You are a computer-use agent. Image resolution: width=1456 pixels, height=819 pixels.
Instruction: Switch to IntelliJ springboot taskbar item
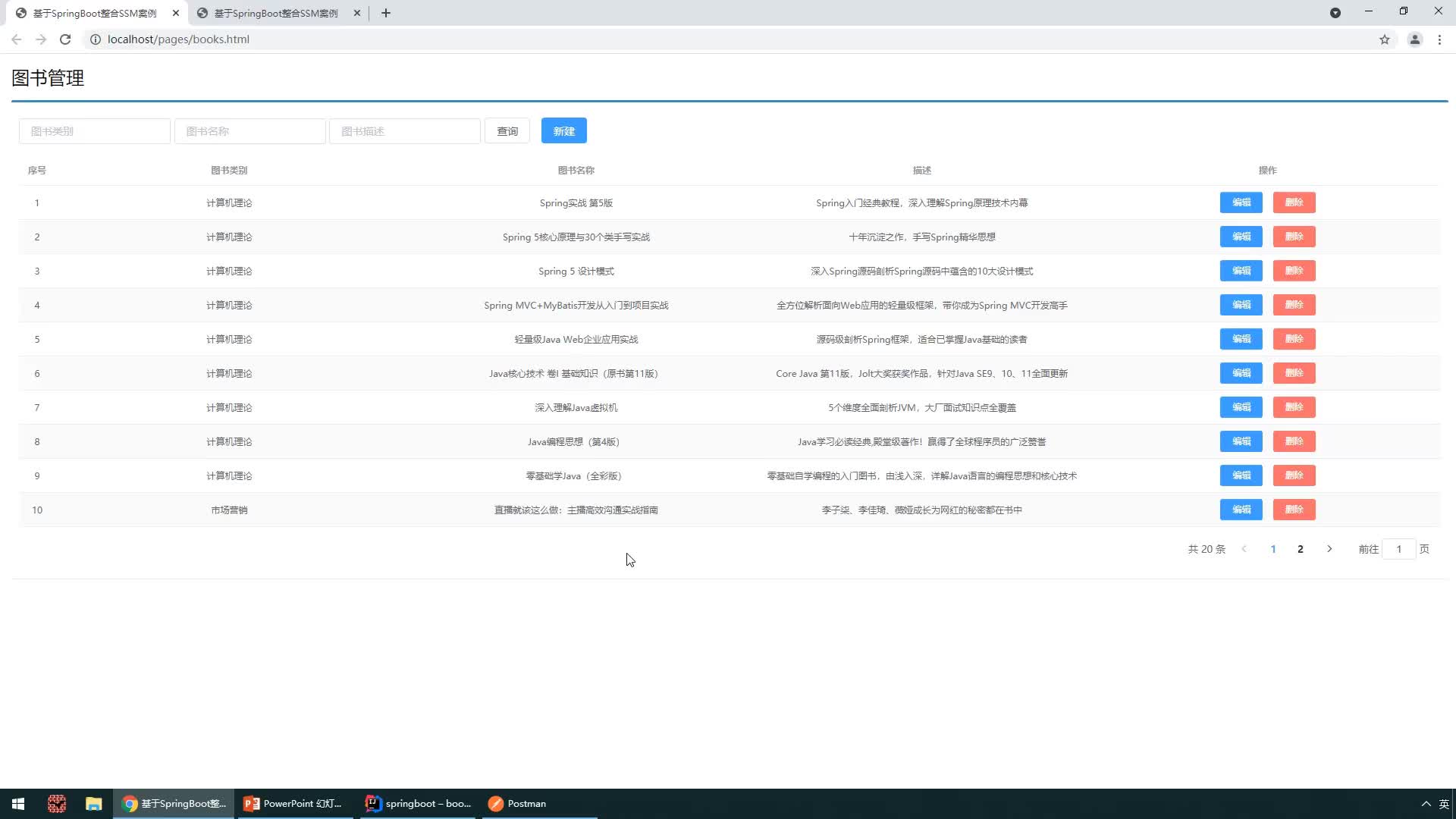click(418, 804)
